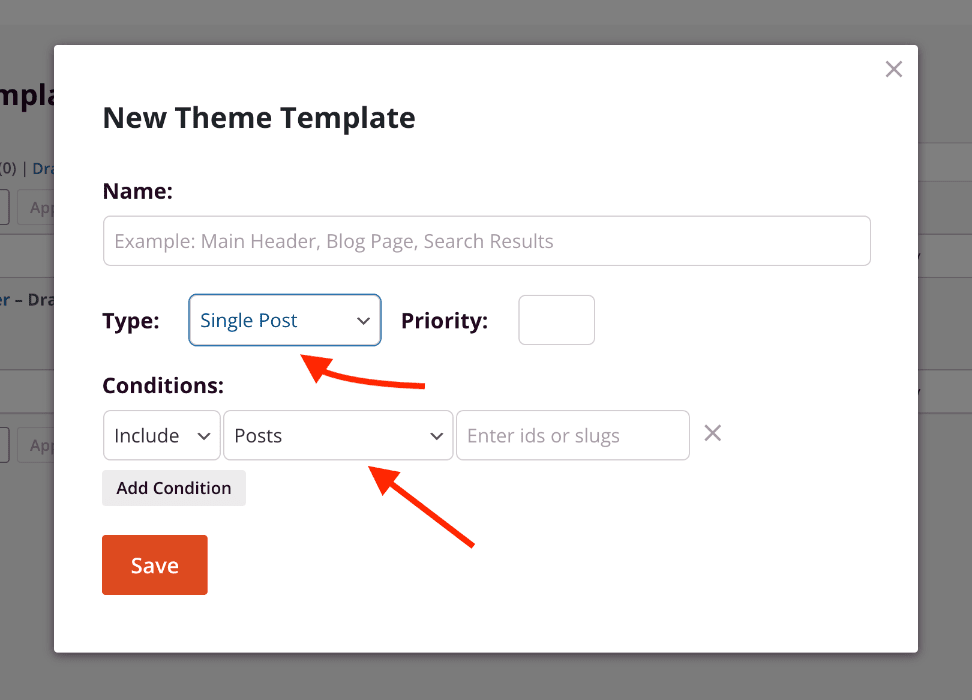The image size is (972, 700).
Task: Click the Save button at dialog bottom
Action: tap(154, 565)
